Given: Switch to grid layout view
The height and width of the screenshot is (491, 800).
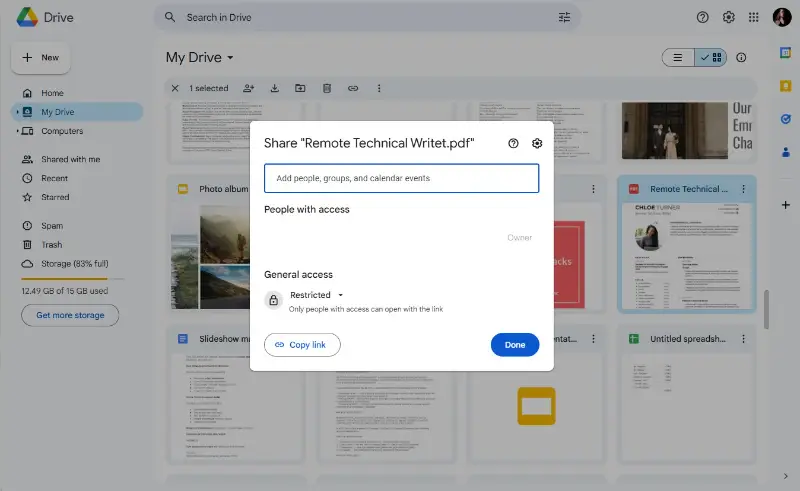Looking at the screenshot, I should point(711,58).
